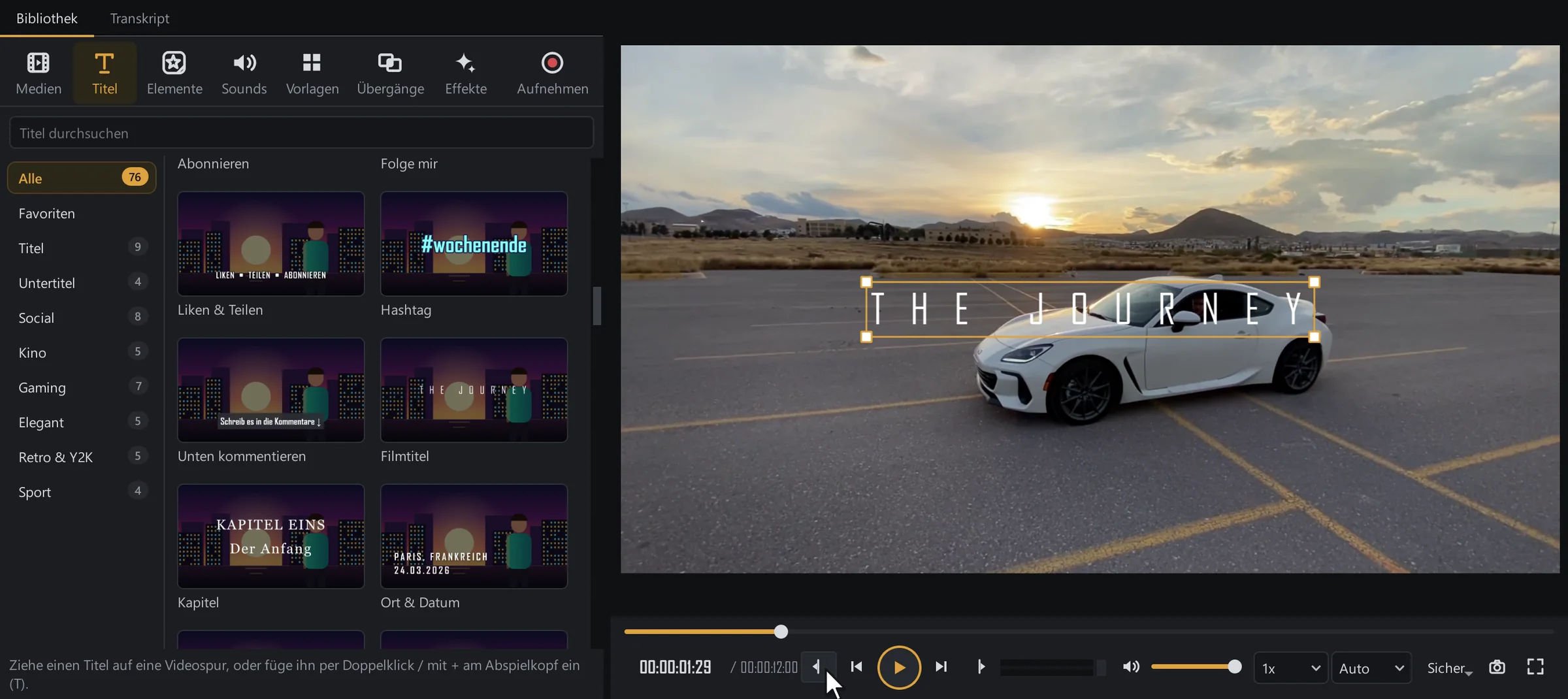
Task: Jump to the previous clip
Action: (x=857, y=667)
